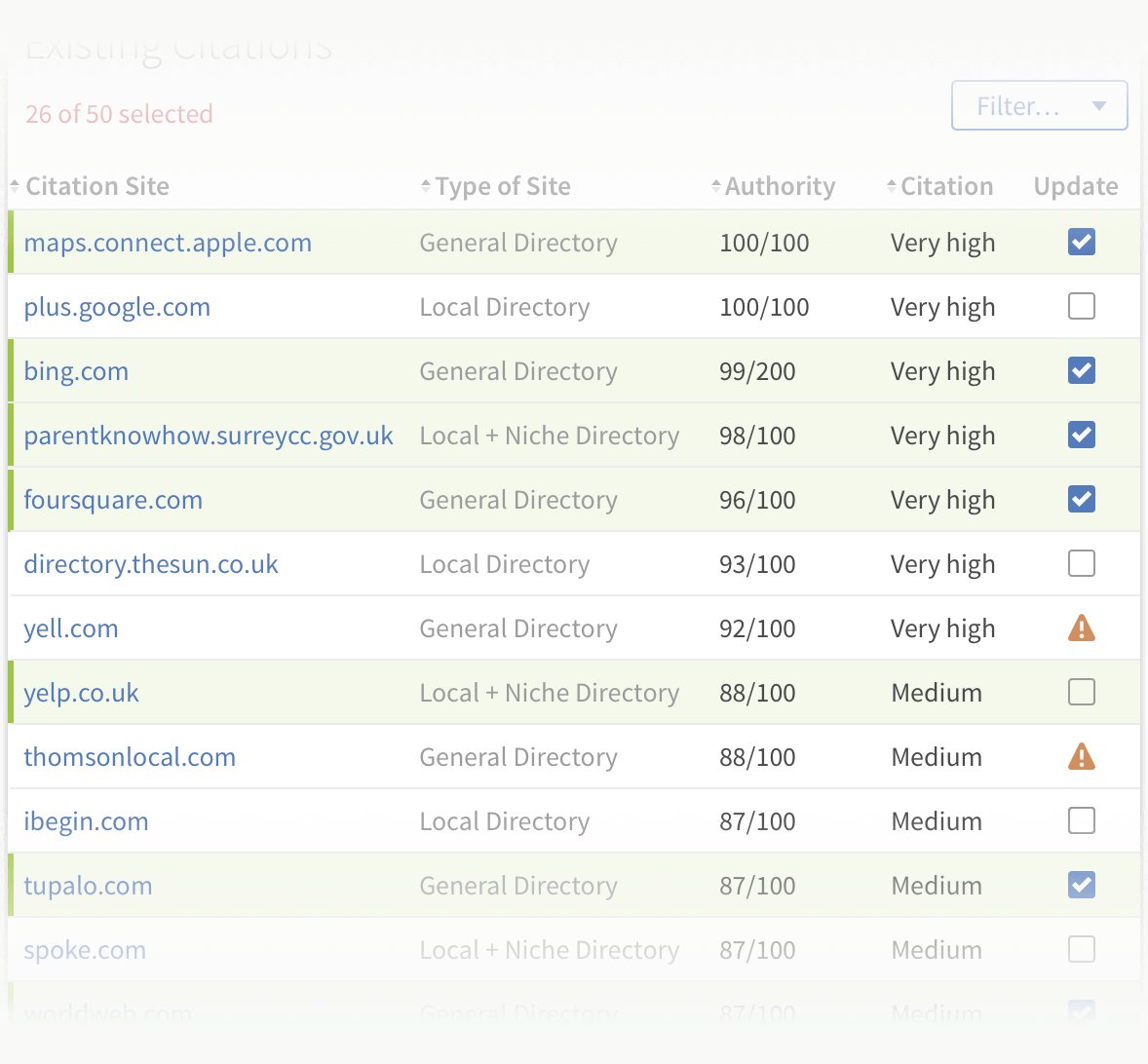Screen dimensions: 1148x1064
Task: Uncheck update for maps.connect.apple.com
Action: [x=1082, y=243]
